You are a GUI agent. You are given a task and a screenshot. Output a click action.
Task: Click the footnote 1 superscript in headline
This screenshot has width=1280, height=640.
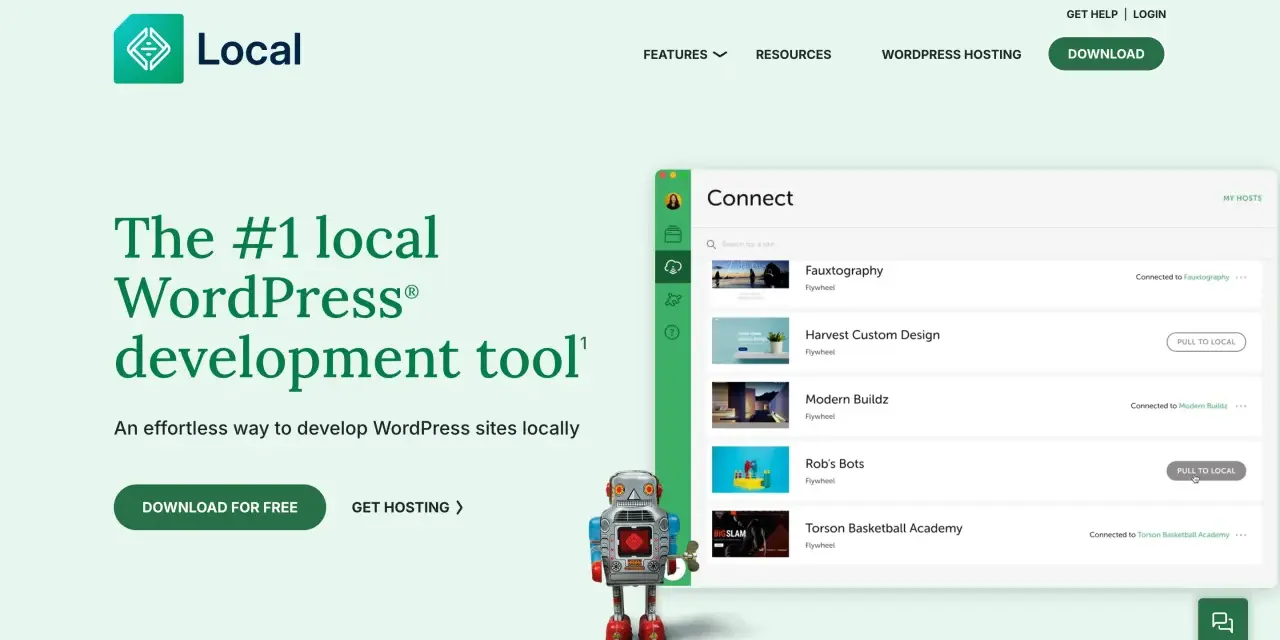[x=584, y=343]
